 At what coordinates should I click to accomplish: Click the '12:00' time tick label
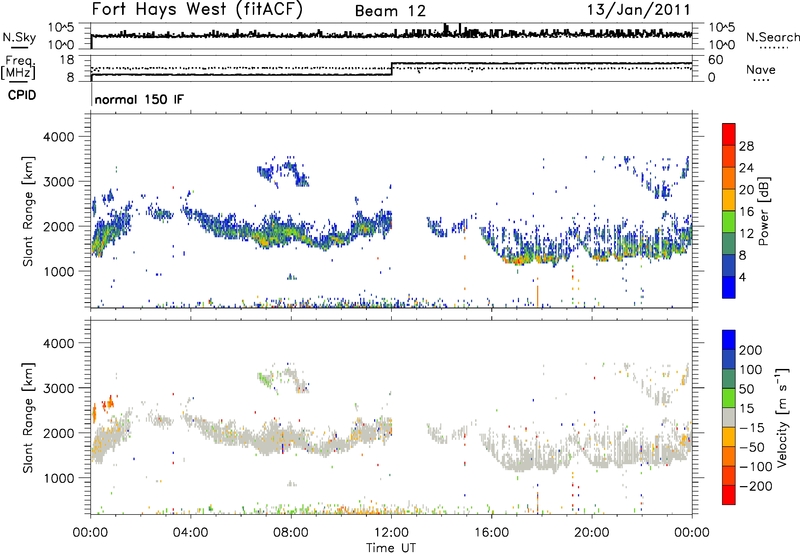(x=391, y=533)
